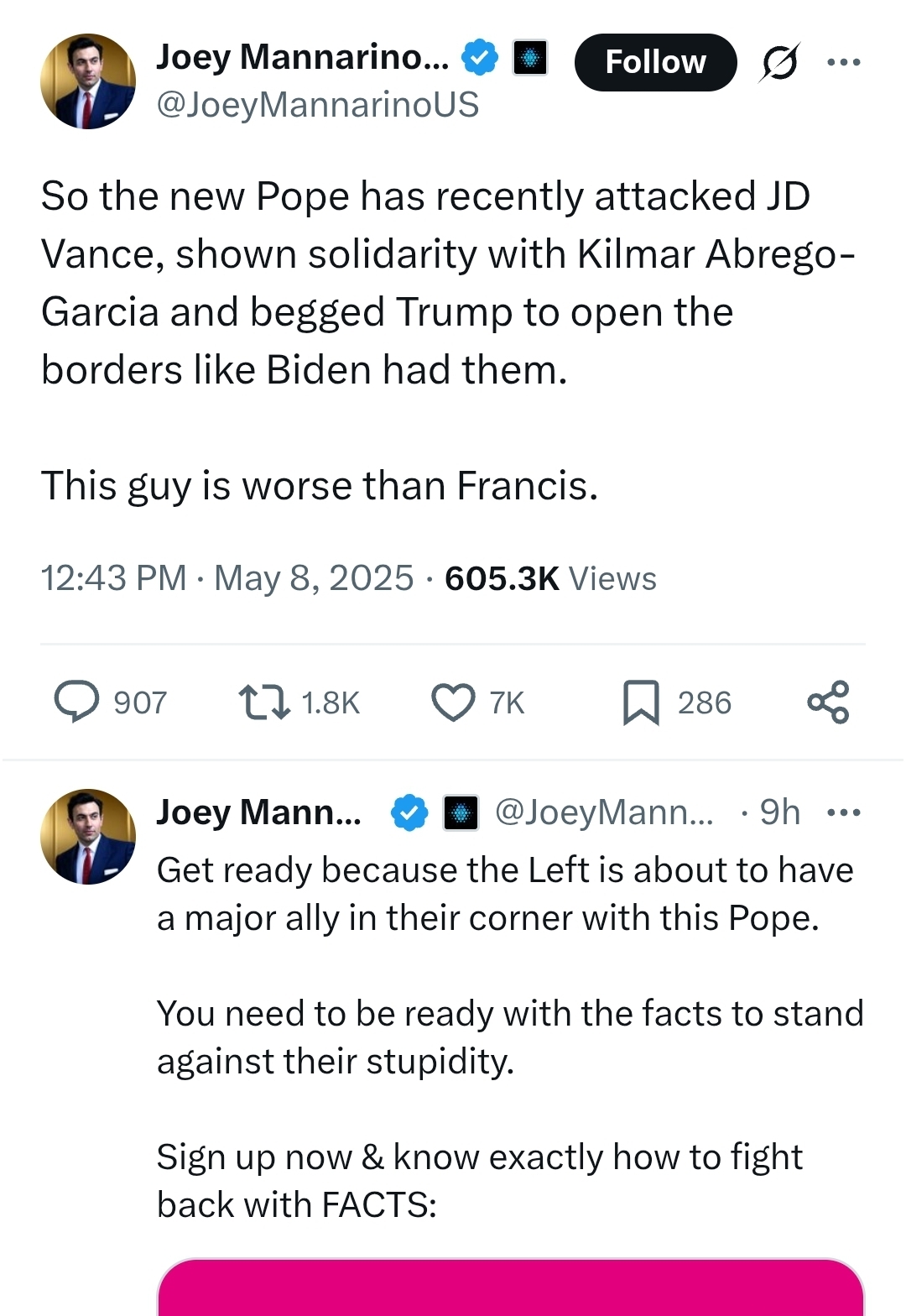This screenshot has width=906, height=1316.
Task: Click the 12:43 PM May 8, 2025 timestamp
Action: click(x=226, y=578)
